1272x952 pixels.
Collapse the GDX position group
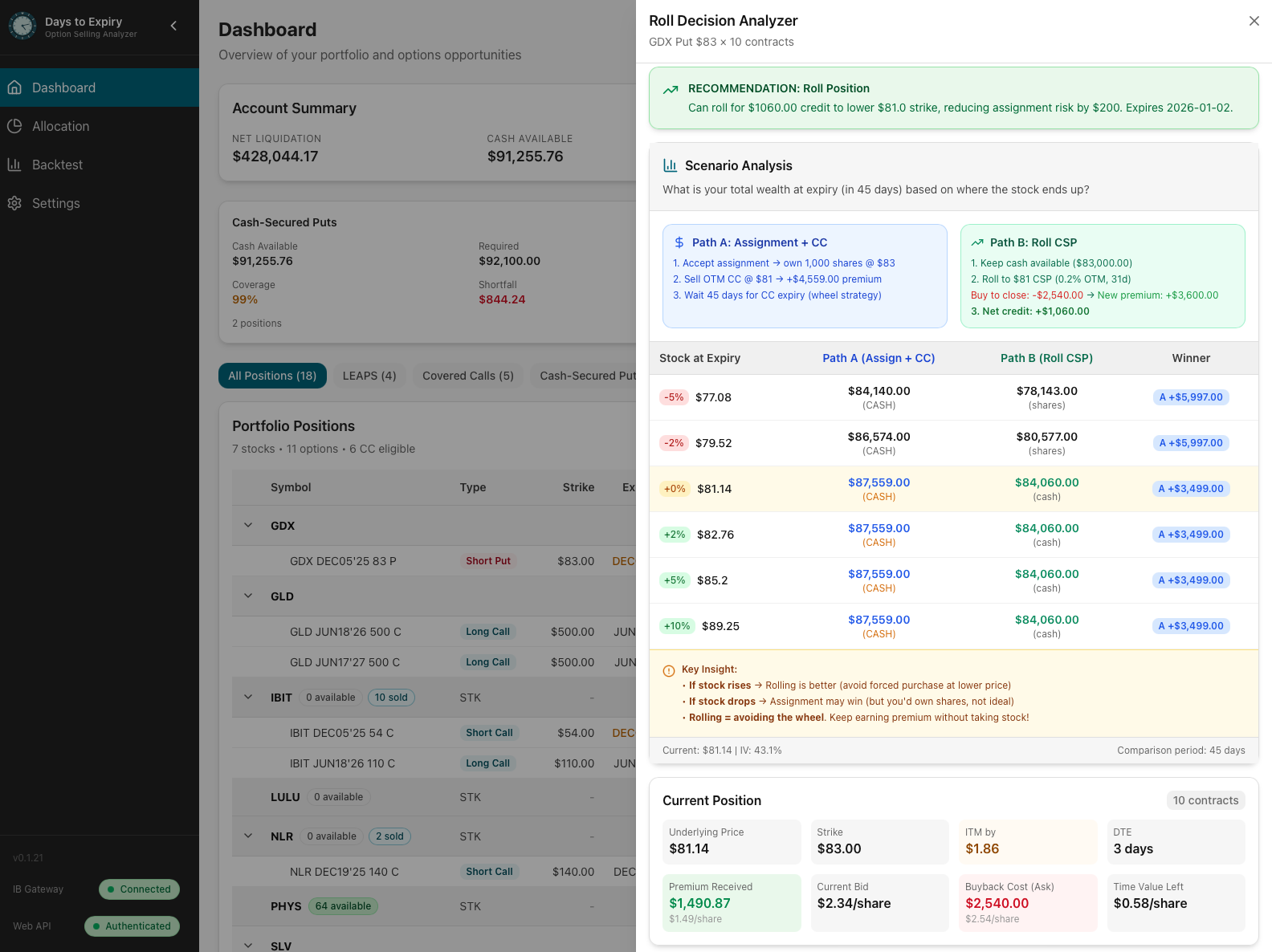coord(248,525)
